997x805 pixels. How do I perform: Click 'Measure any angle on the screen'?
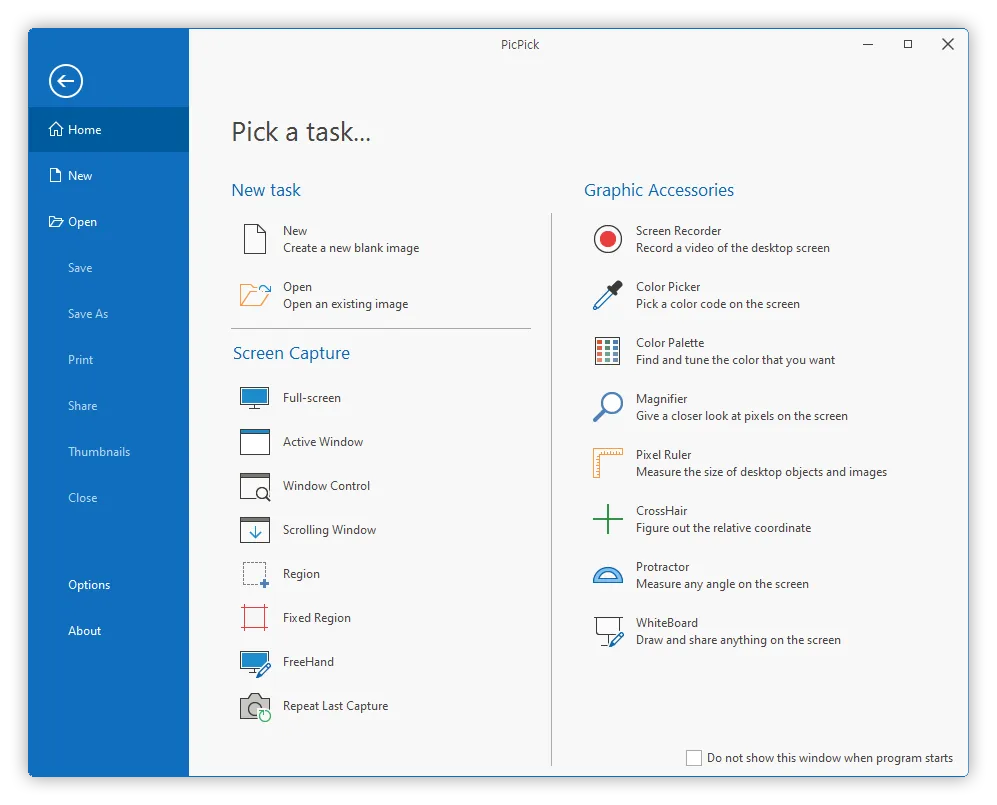point(722,584)
